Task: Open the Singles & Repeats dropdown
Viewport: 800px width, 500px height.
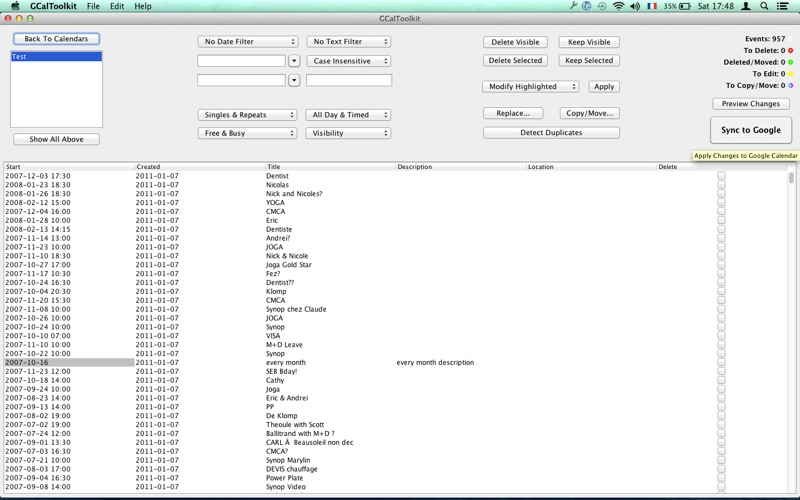Action: tap(247, 115)
